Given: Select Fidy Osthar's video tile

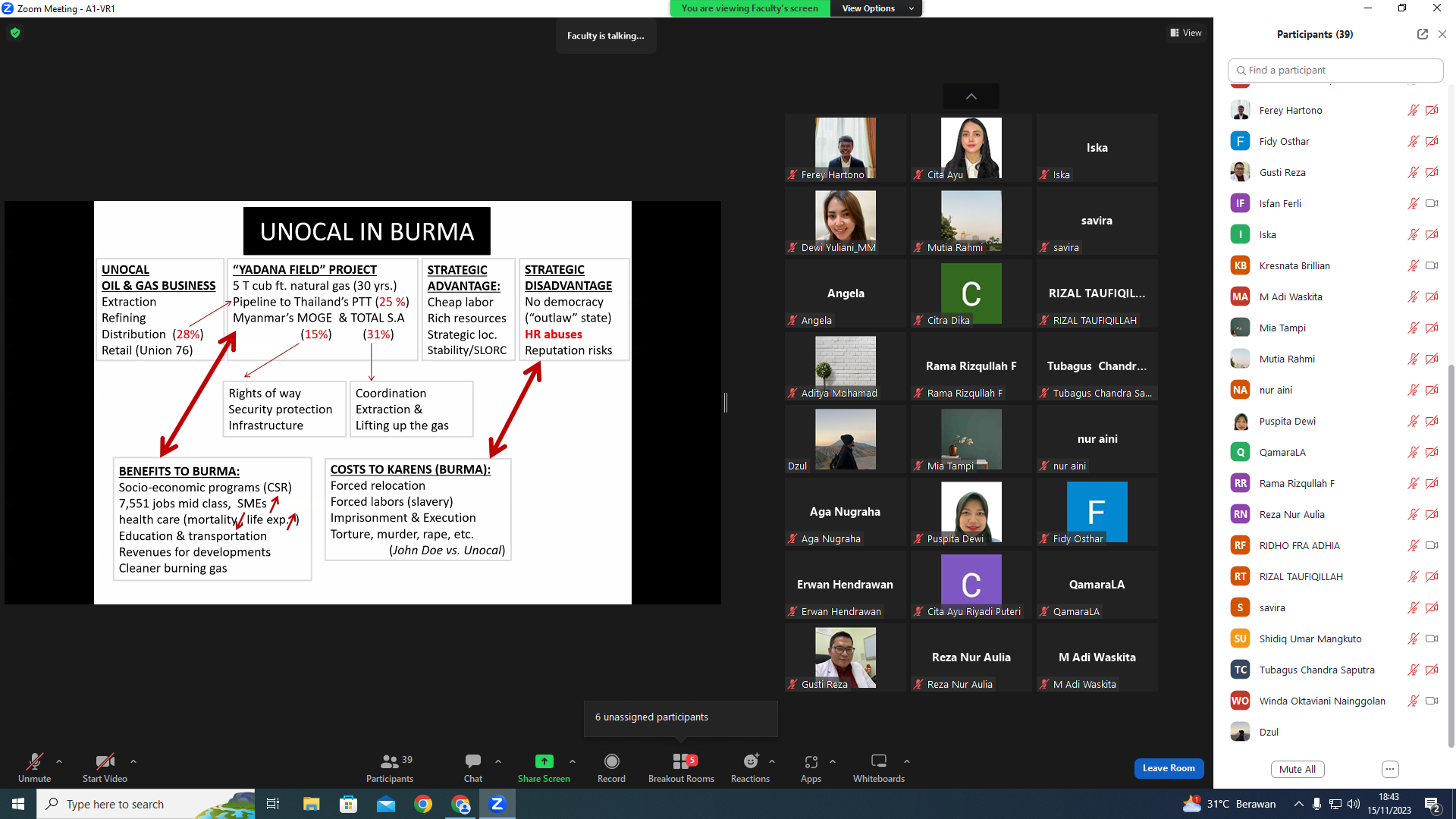Looking at the screenshot, I should [1097, 512].
